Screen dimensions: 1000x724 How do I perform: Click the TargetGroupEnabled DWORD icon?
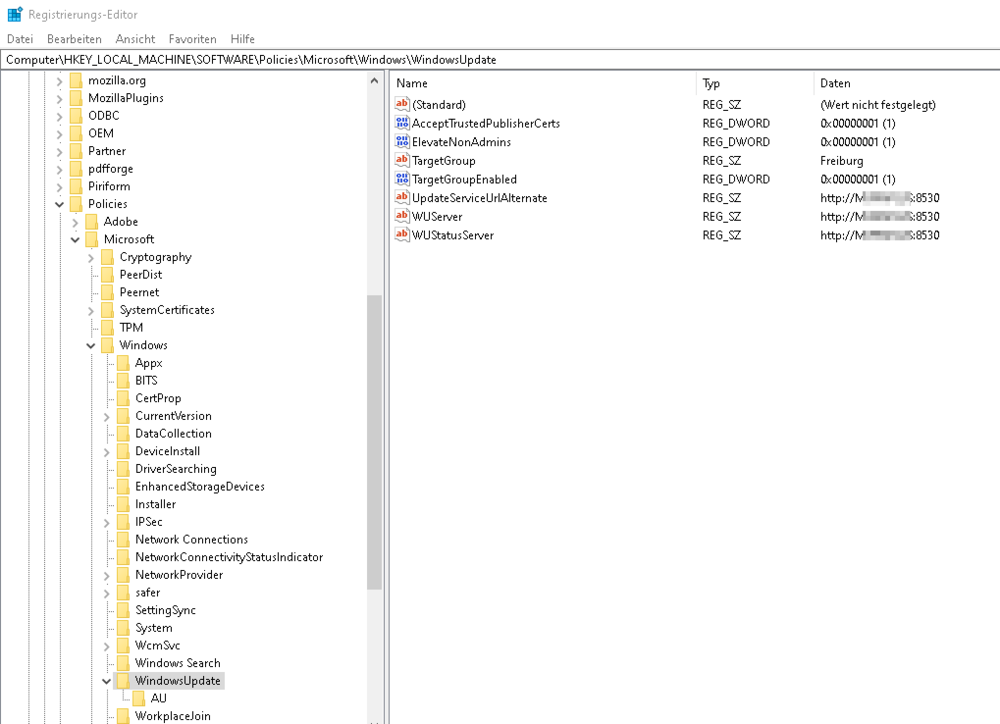[403, 180]
